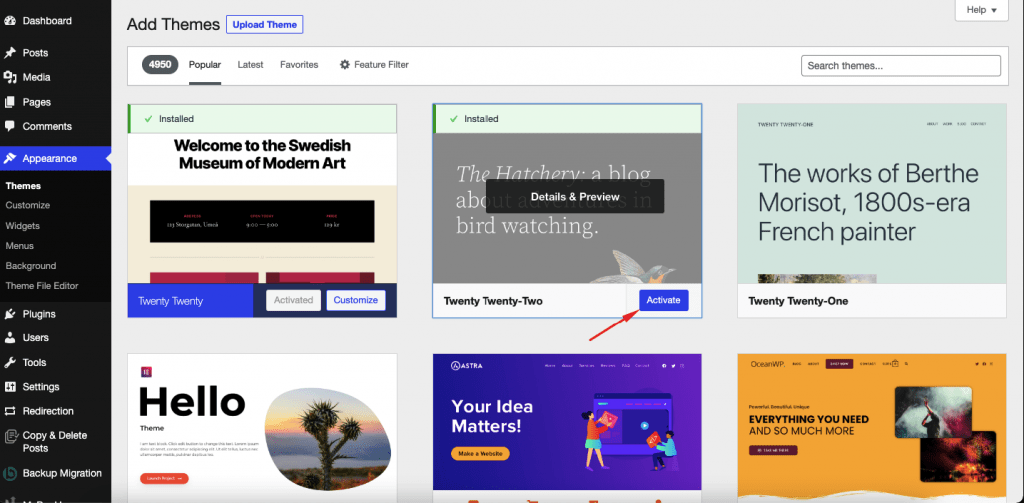Open the Help dropdown
The width and height of the screenshot is (1024, 503).
click(x=981, y=10)
